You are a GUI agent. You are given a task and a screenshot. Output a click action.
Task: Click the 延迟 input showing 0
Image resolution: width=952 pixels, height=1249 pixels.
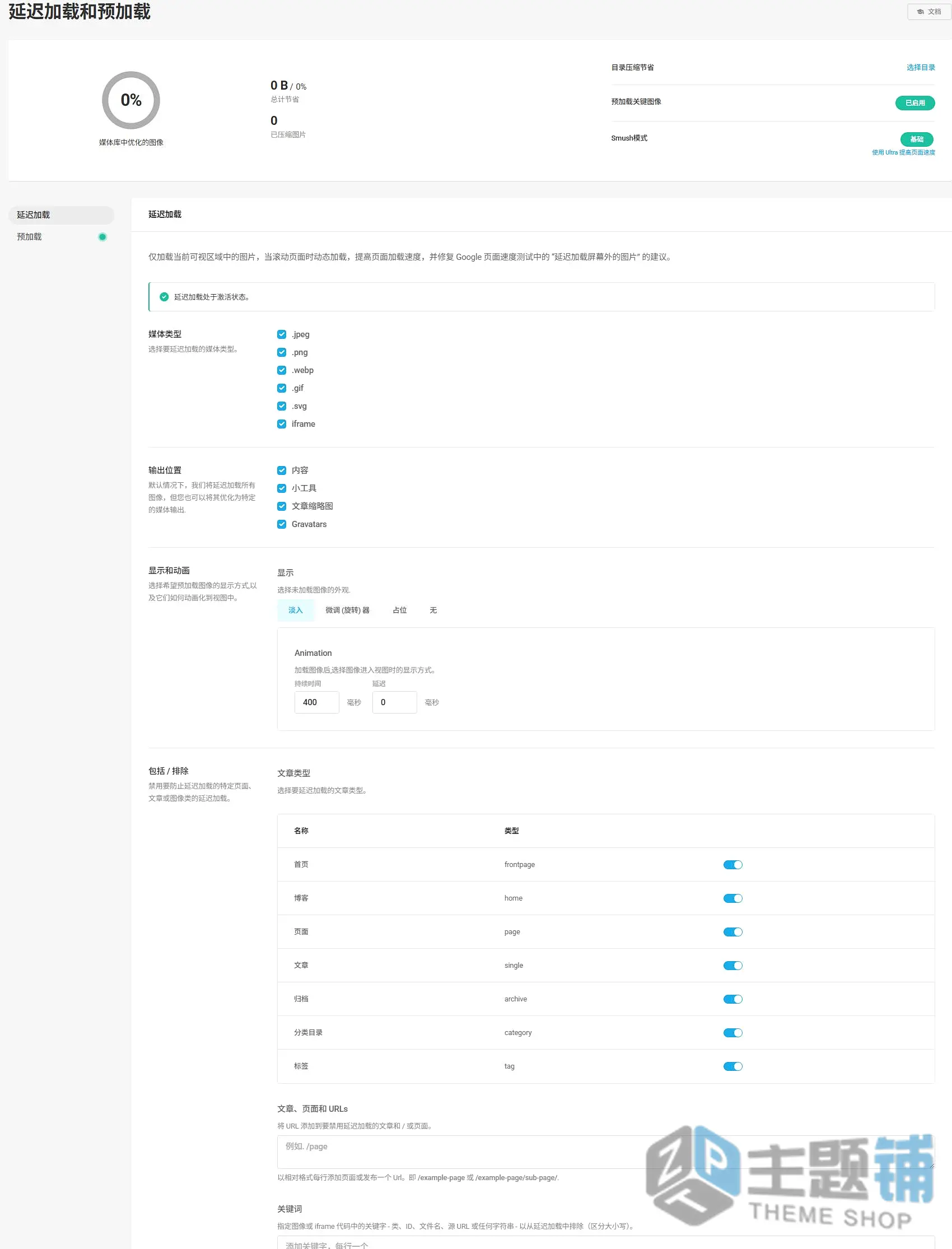pos(394,702)
